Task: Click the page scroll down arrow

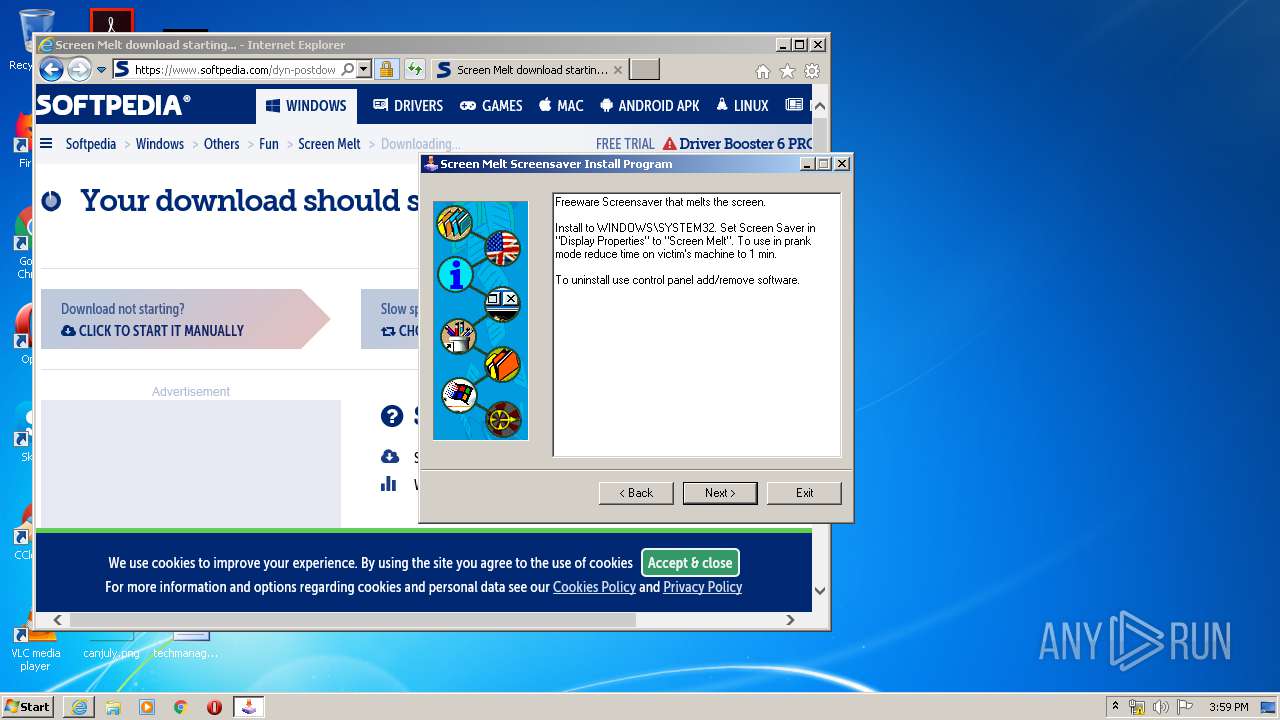Action: [x=820, y=591]
